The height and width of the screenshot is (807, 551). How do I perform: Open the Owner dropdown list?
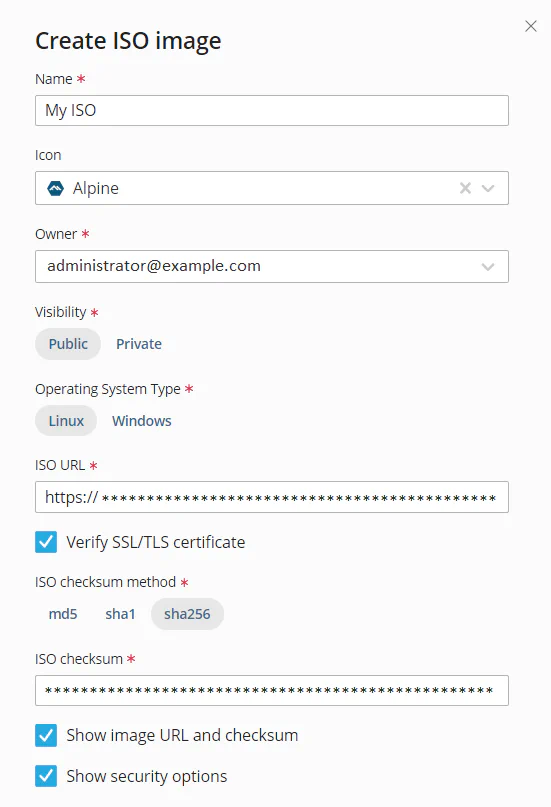coord(272,267)
